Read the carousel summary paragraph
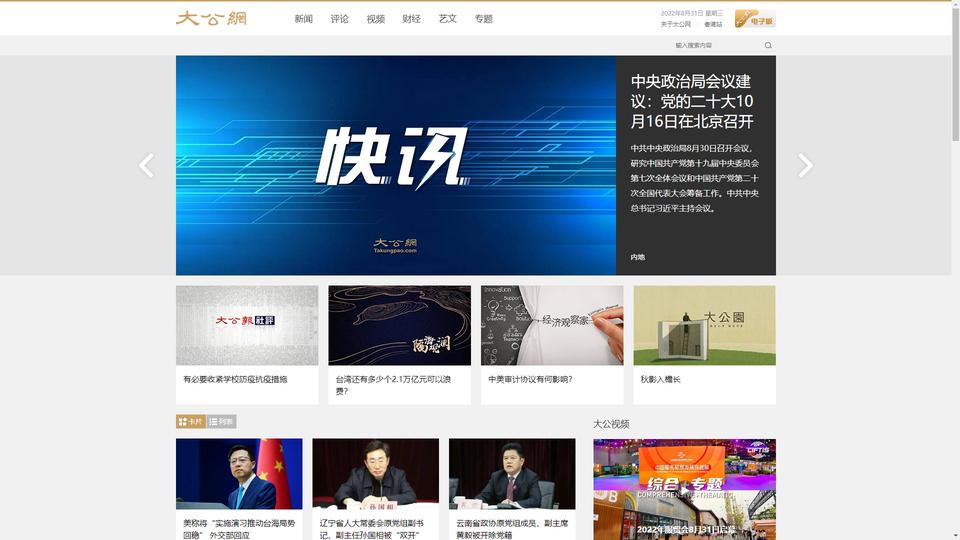 click(x=695, y=178)
